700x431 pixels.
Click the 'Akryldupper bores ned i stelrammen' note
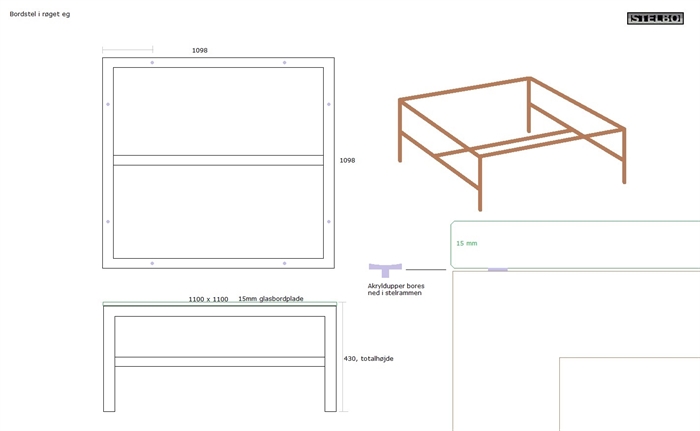[x=396, y=289]
